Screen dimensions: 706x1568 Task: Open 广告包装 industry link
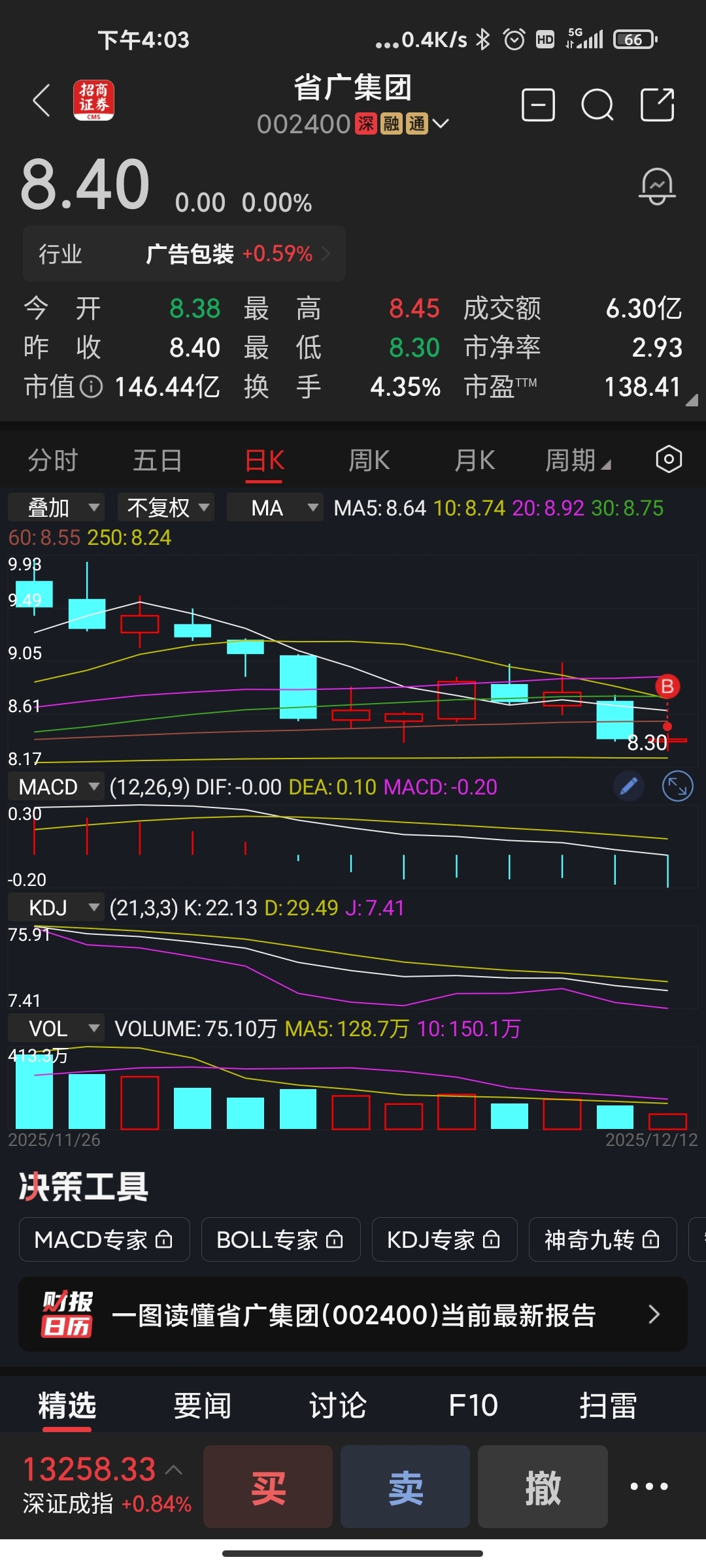point(184,253)
